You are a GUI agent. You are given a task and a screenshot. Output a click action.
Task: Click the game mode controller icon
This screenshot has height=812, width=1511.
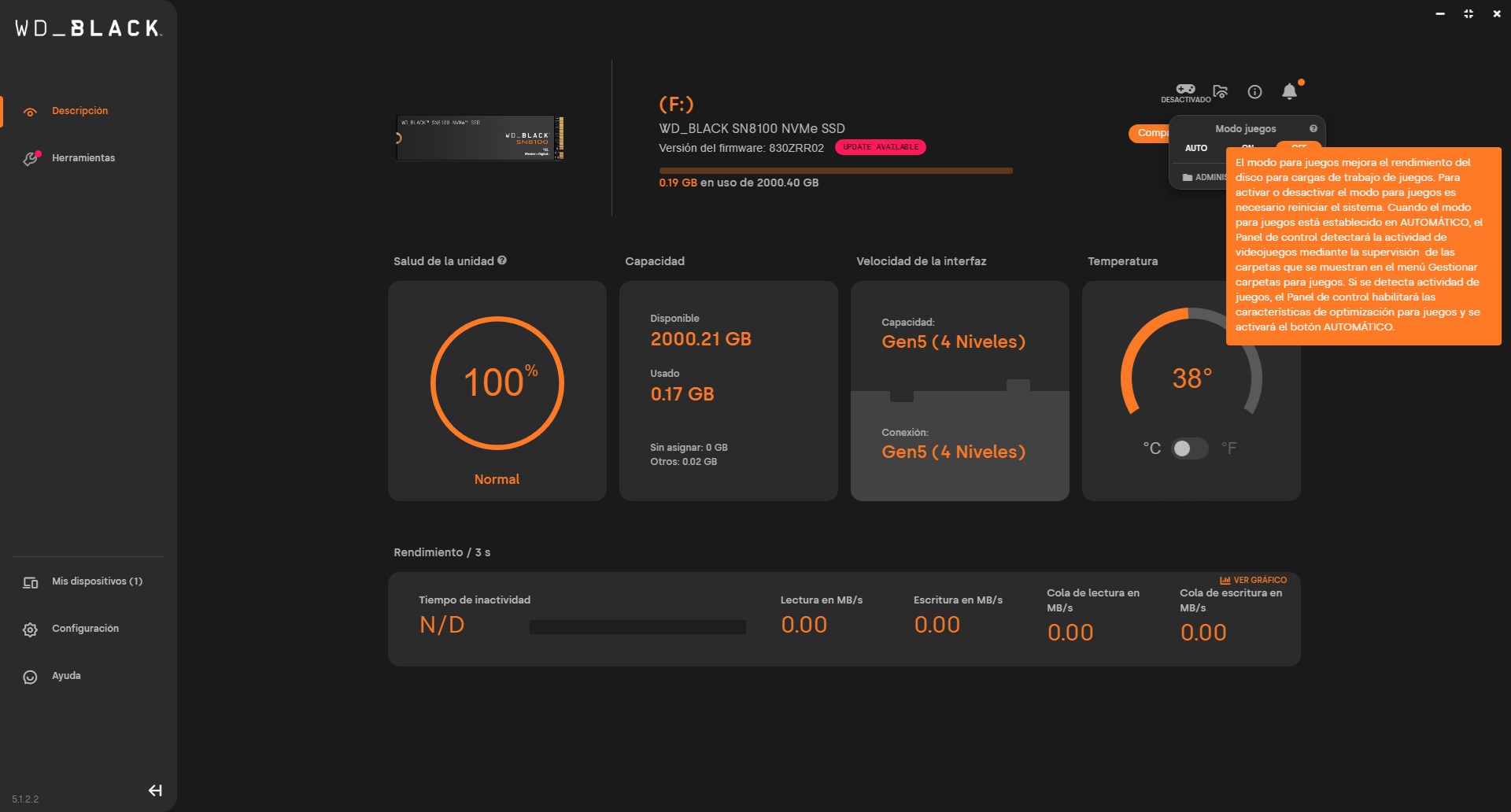click(1185, 90)
